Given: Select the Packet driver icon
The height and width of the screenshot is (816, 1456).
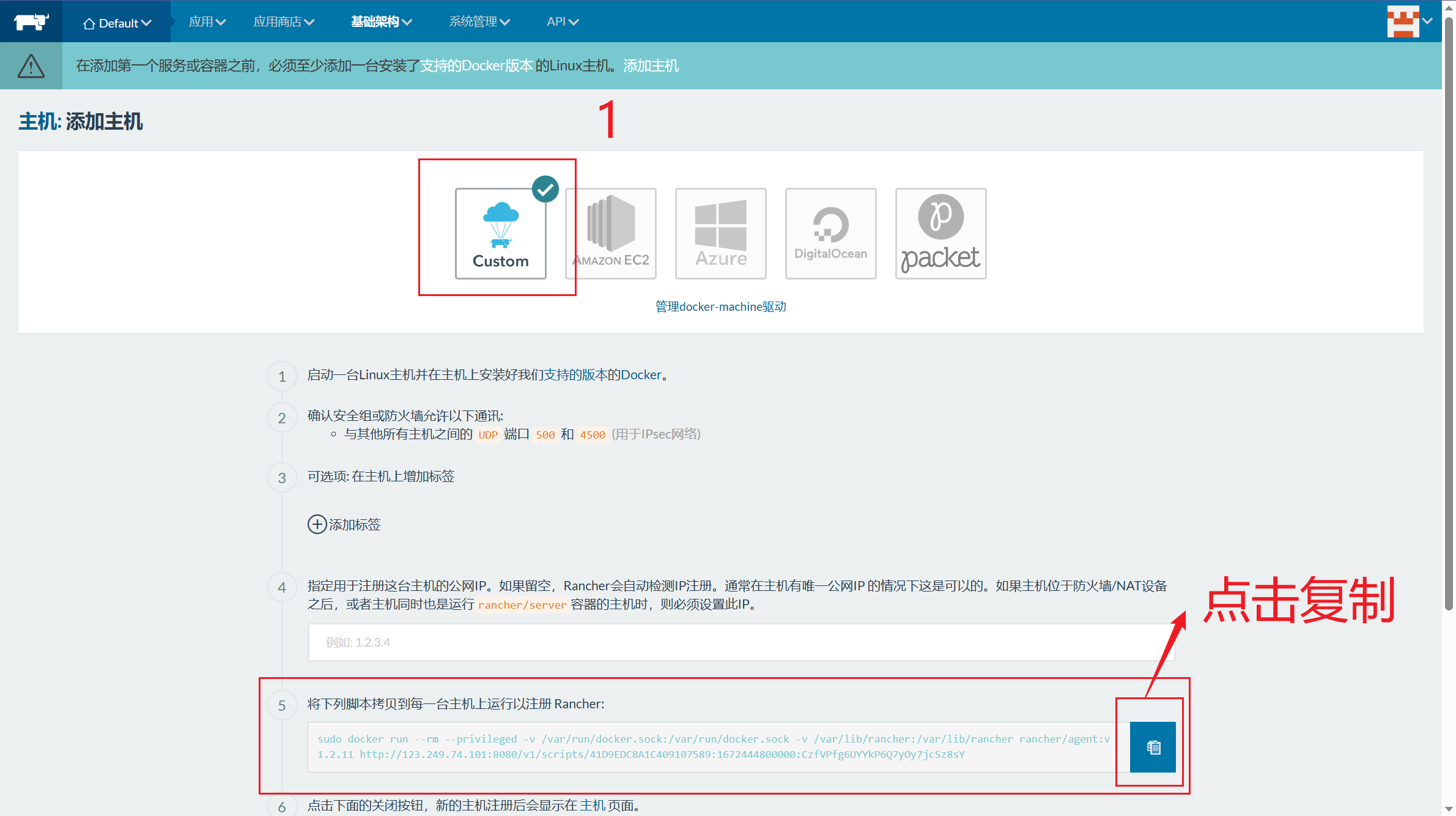Looking at the screenshot, I should point(940,233).
